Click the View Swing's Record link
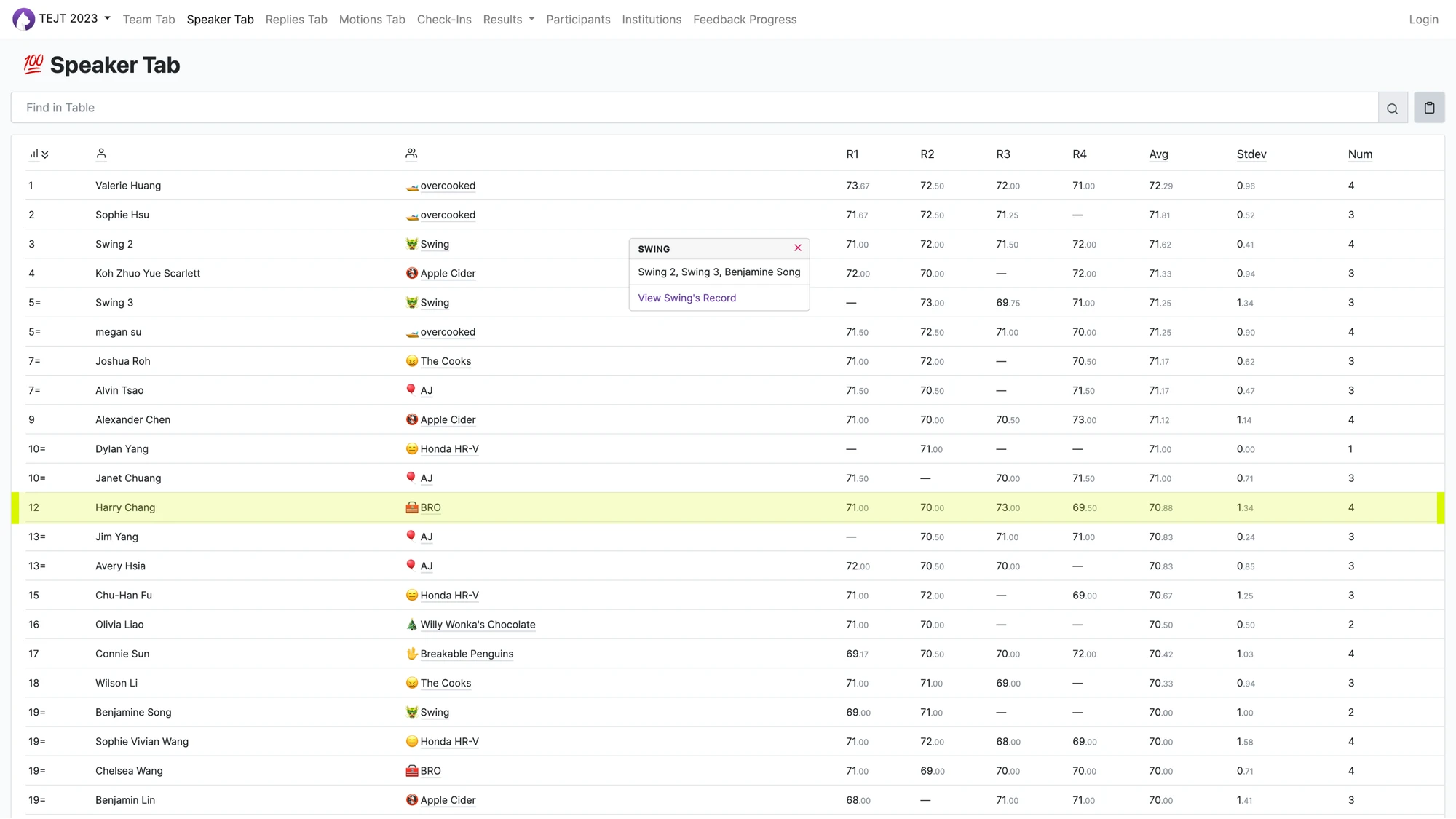 (x=687, y=297)
